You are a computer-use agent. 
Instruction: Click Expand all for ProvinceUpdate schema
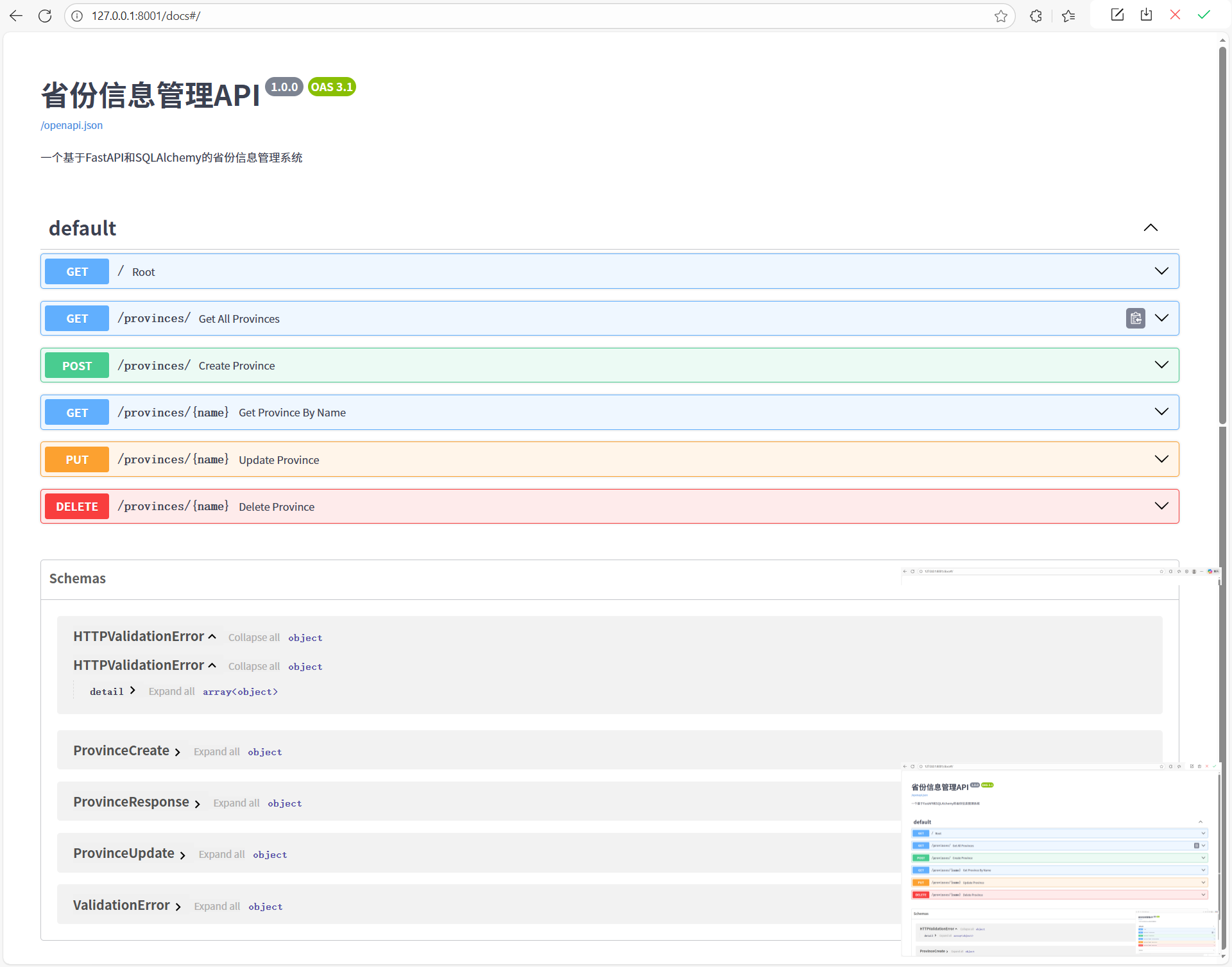pyautogui.click(x=221, y=854)
